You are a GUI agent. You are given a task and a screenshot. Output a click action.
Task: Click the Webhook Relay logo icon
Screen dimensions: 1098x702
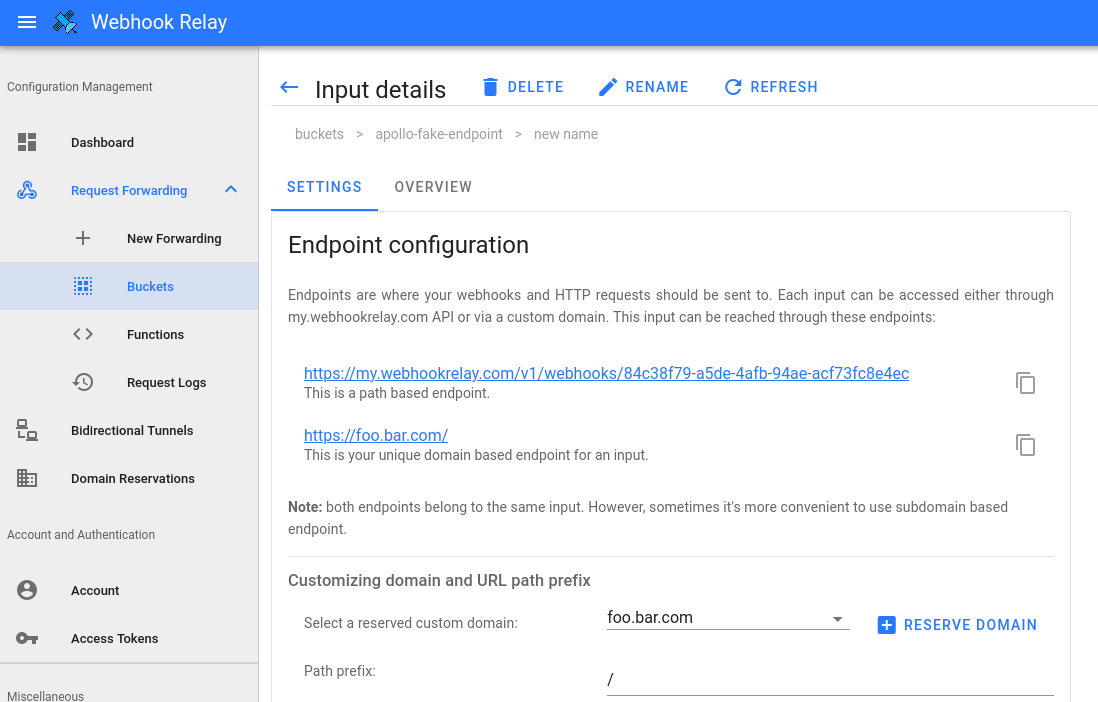(x=64, y=21)
